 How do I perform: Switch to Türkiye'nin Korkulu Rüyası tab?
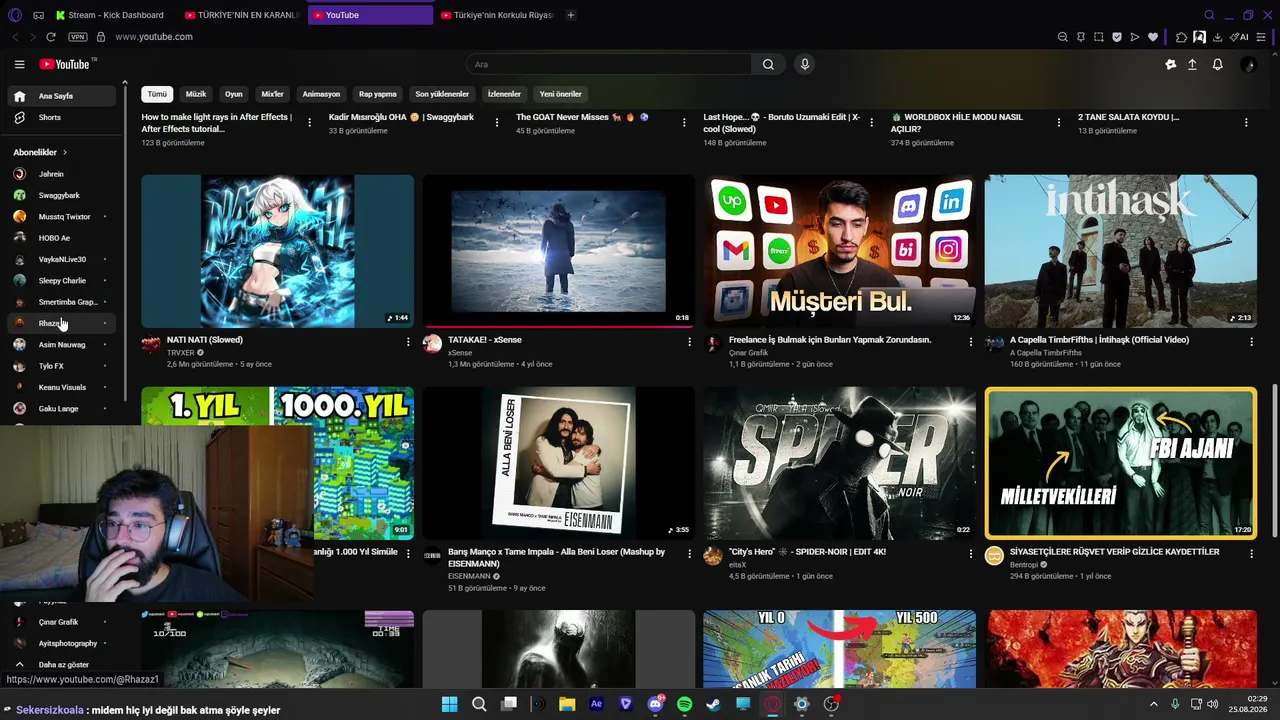[x=496, y=15]
